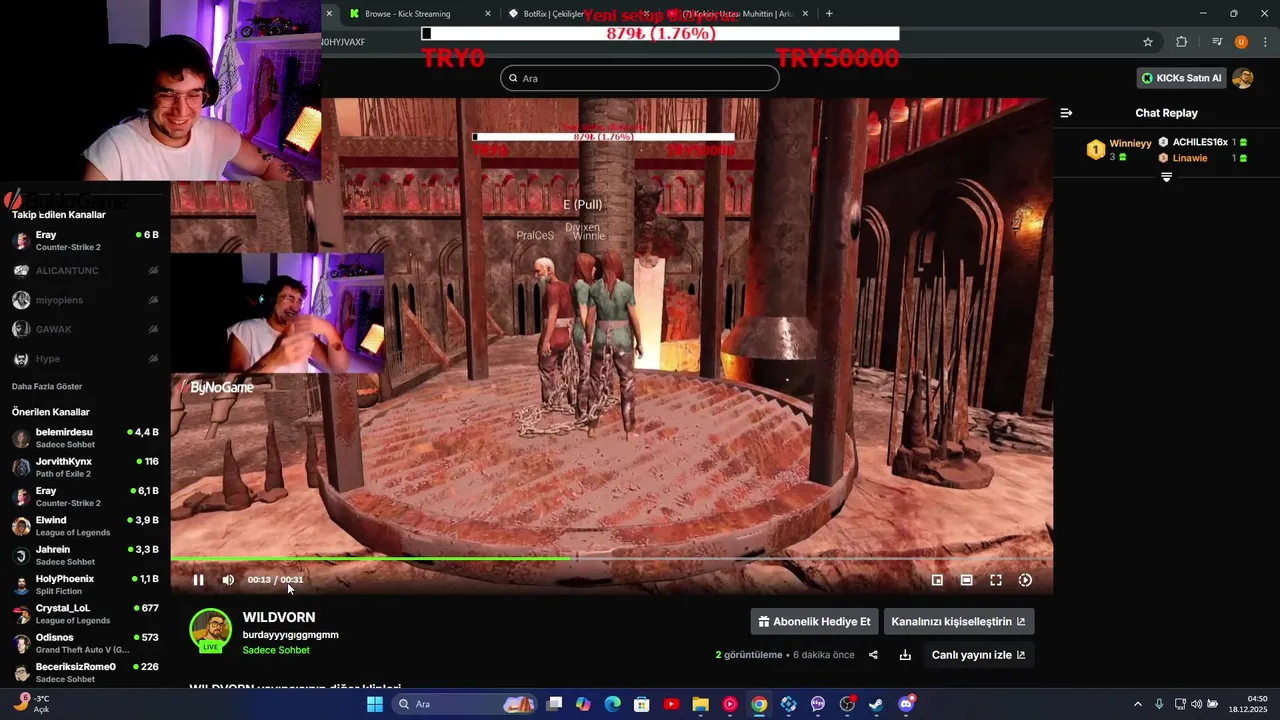The image size is (1280, 720).
Task: Open Steam from taskbar
Action: [876, 704]
